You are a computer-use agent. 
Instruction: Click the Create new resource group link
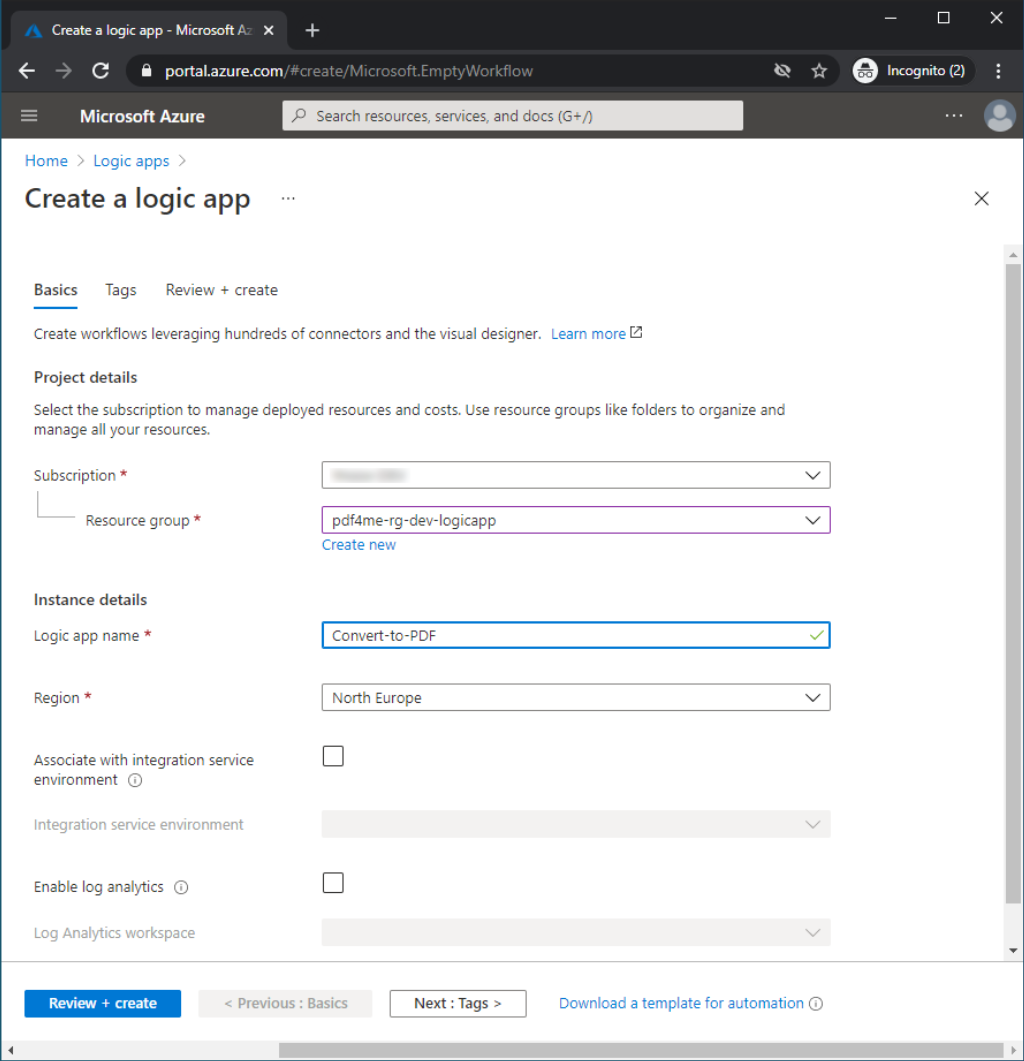point(358,545)
